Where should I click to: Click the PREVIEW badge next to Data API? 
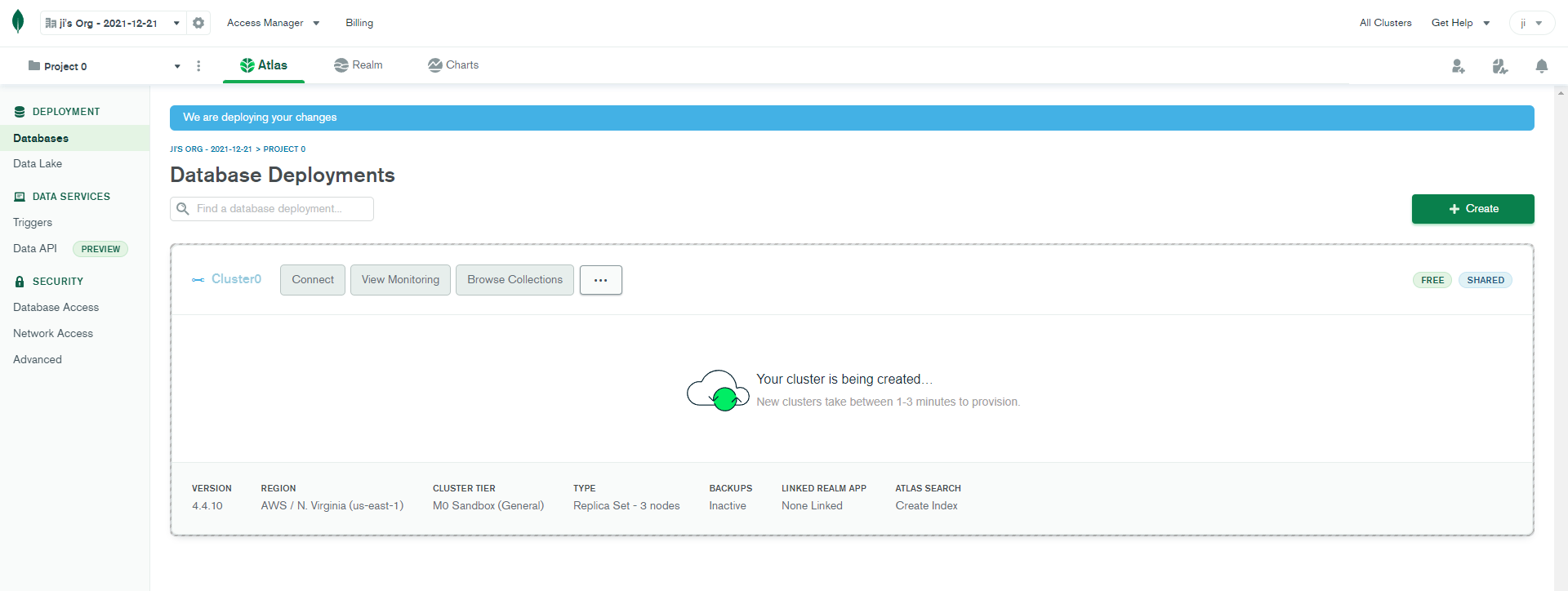point(100,249)
